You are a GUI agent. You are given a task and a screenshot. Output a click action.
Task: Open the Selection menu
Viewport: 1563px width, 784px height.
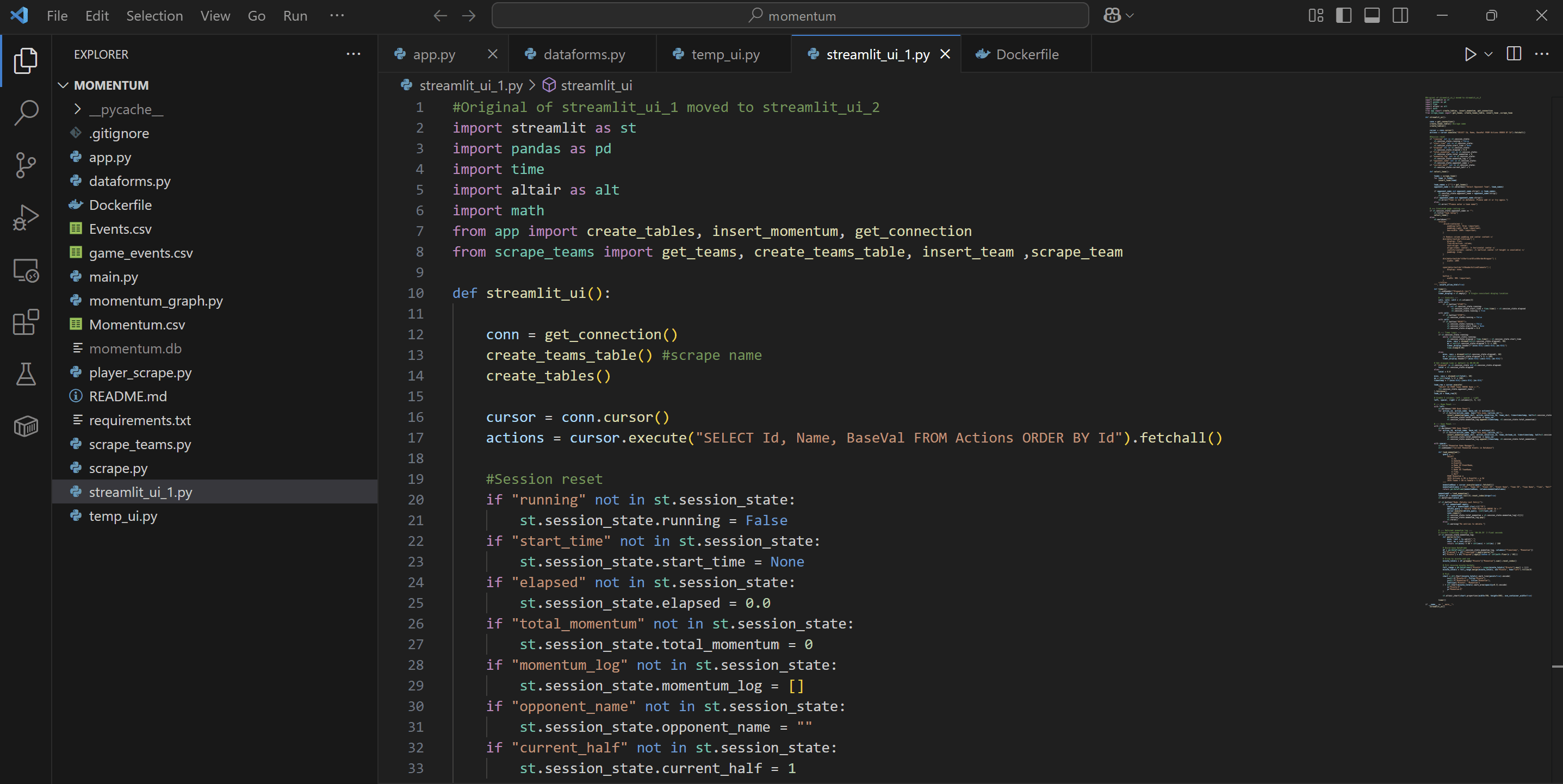coord(154,16)
